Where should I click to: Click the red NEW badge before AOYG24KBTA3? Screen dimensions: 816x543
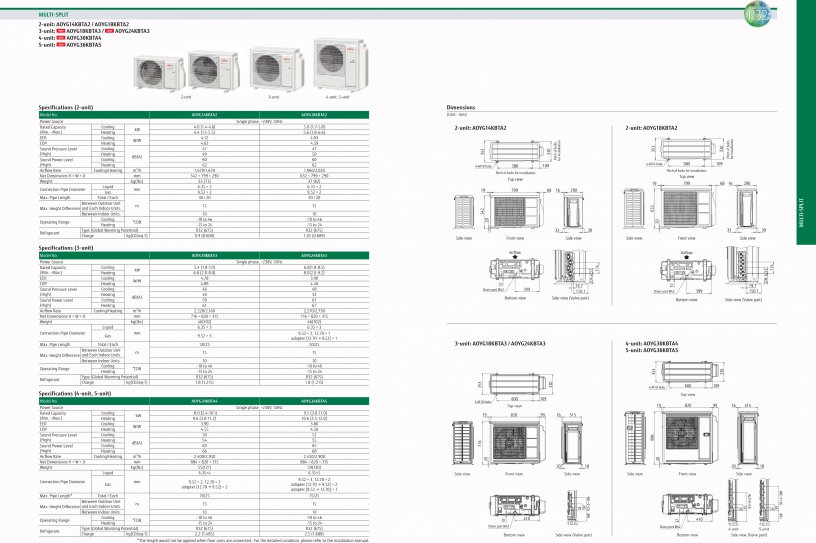point(109,31)
